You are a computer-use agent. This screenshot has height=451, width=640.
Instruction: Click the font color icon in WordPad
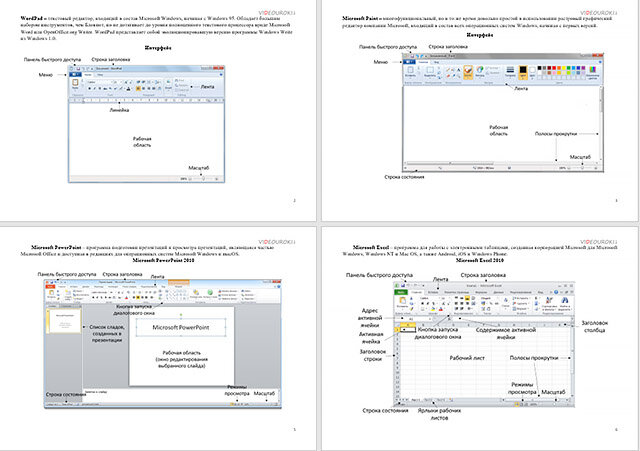pyautogui.click(x=128, y=89)
